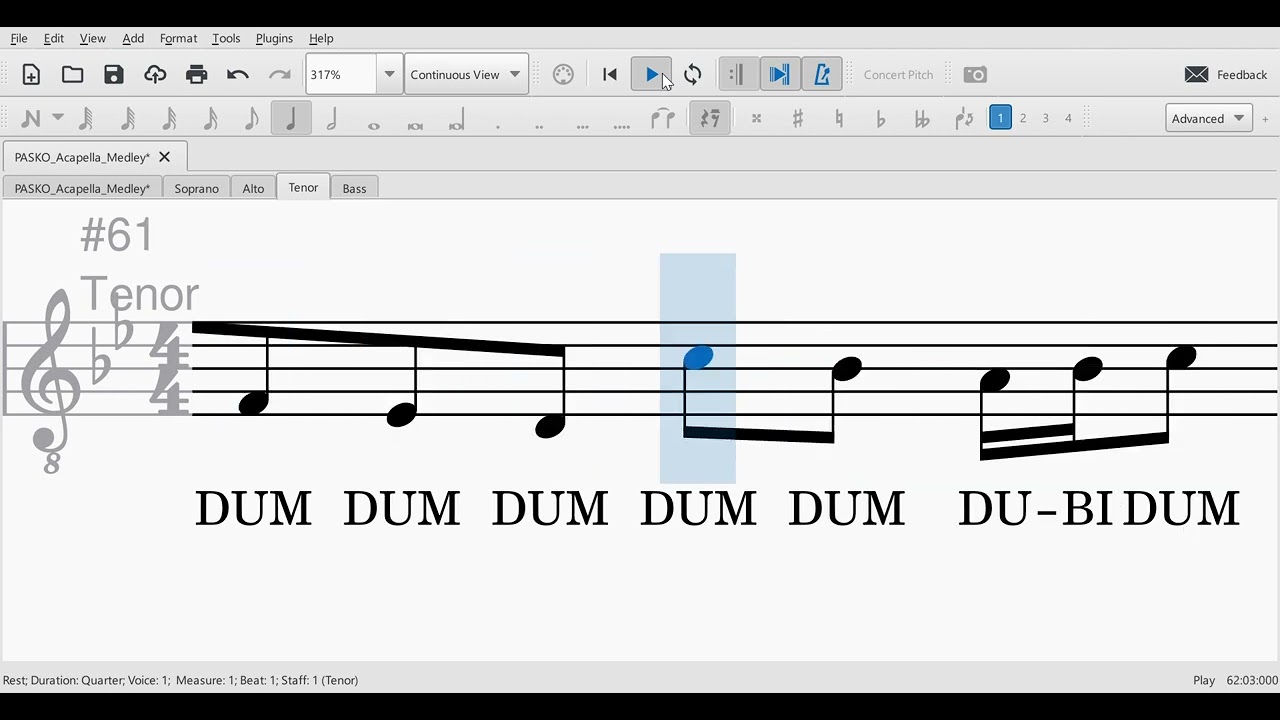Start playback with the Play button
Image resolution: width=1280 pixels, height=720 pixels.
pos(651,75)
